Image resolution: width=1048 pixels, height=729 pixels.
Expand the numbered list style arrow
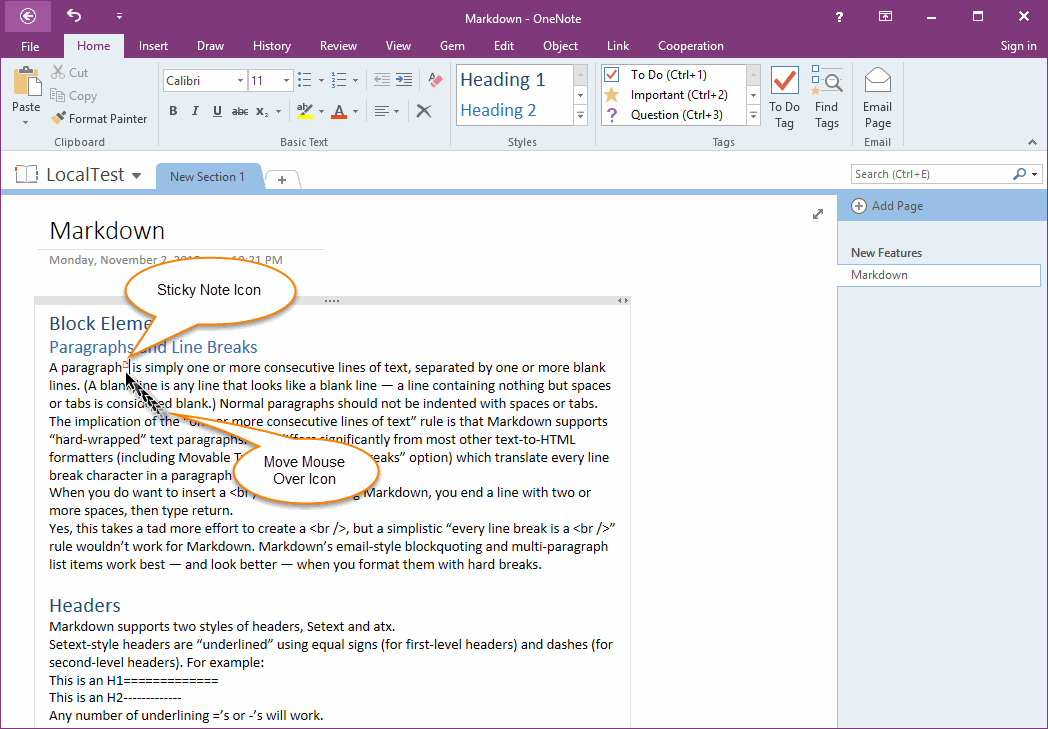[356, 81]
